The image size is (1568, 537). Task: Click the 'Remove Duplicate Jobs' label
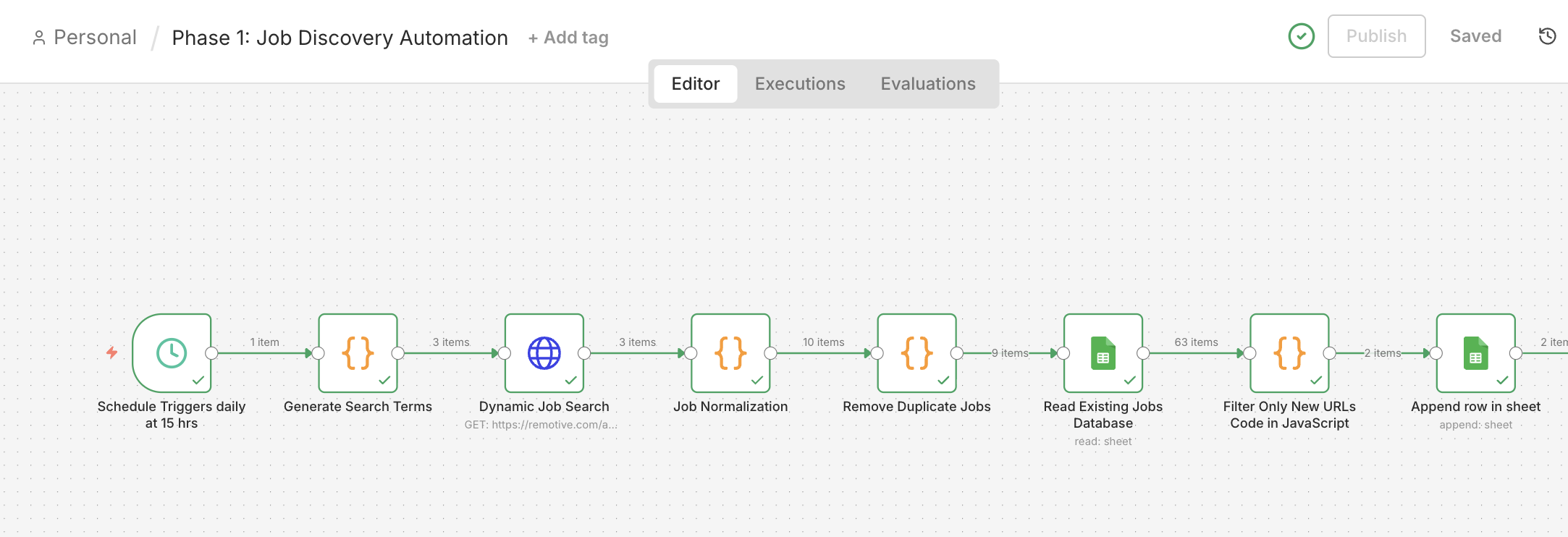tap(916, 407)
